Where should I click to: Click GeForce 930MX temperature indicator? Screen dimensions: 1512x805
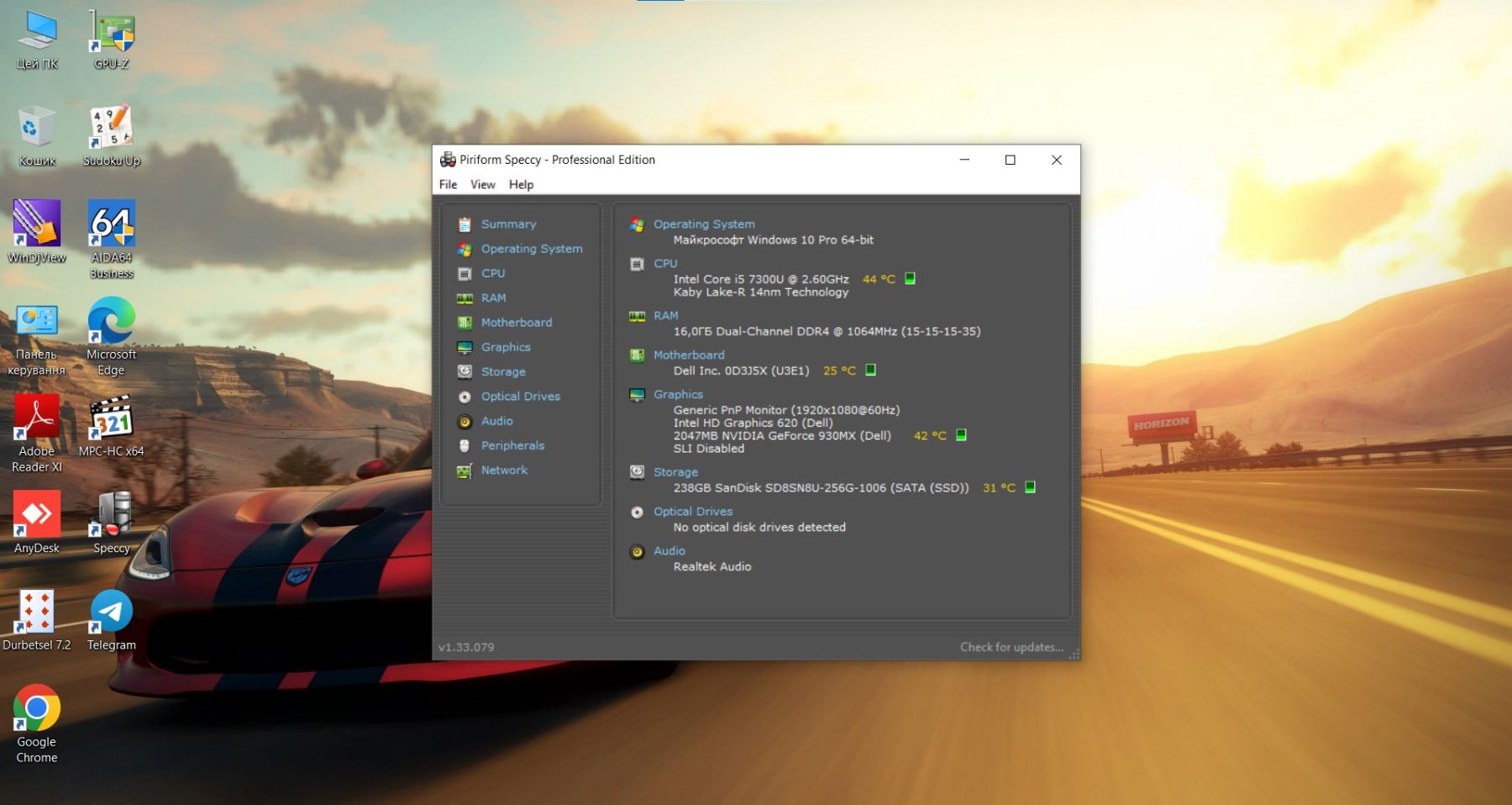[x=961, y=434]
